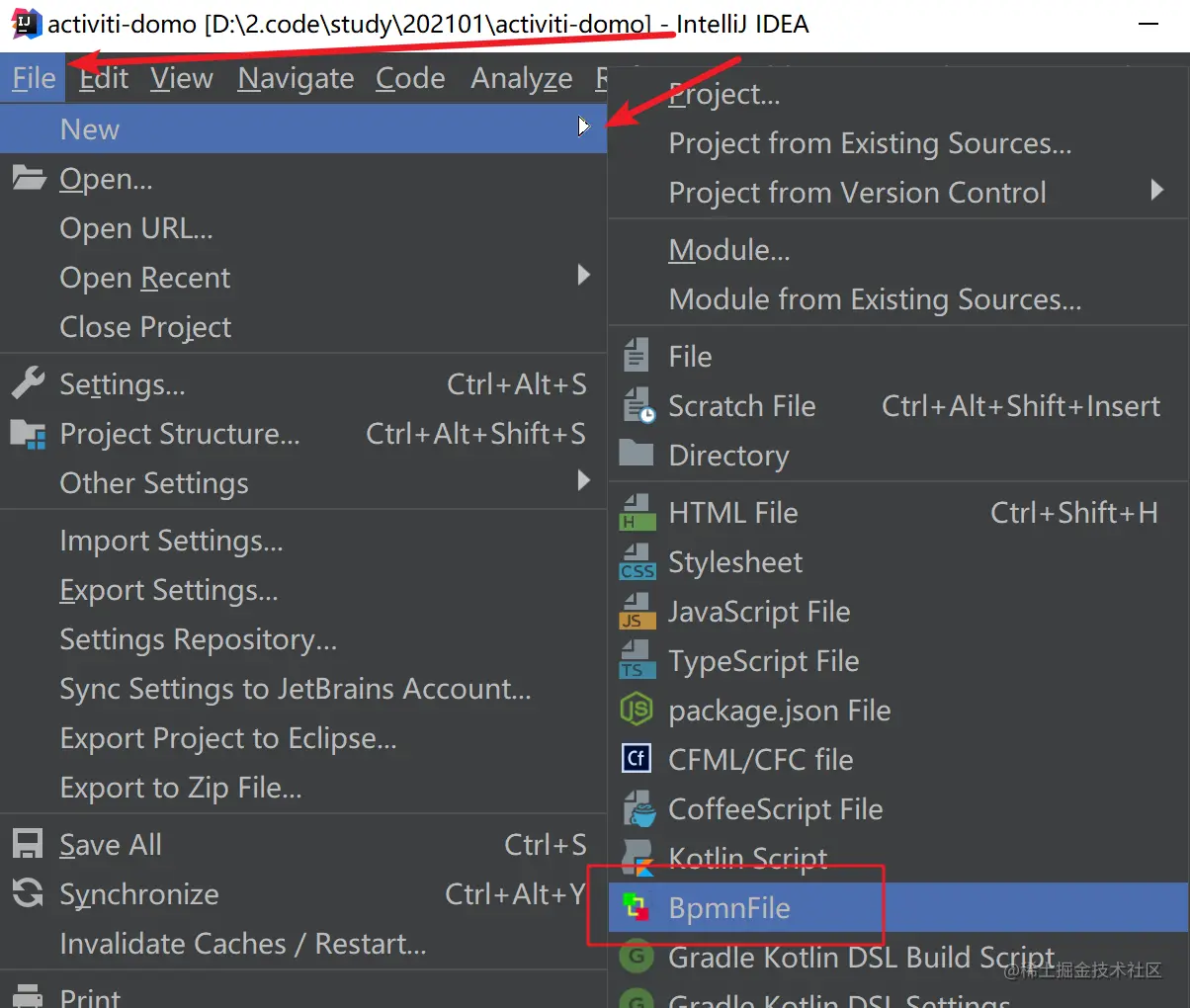Click the CFML/CFC Cf icon

(x=637, y=759)
